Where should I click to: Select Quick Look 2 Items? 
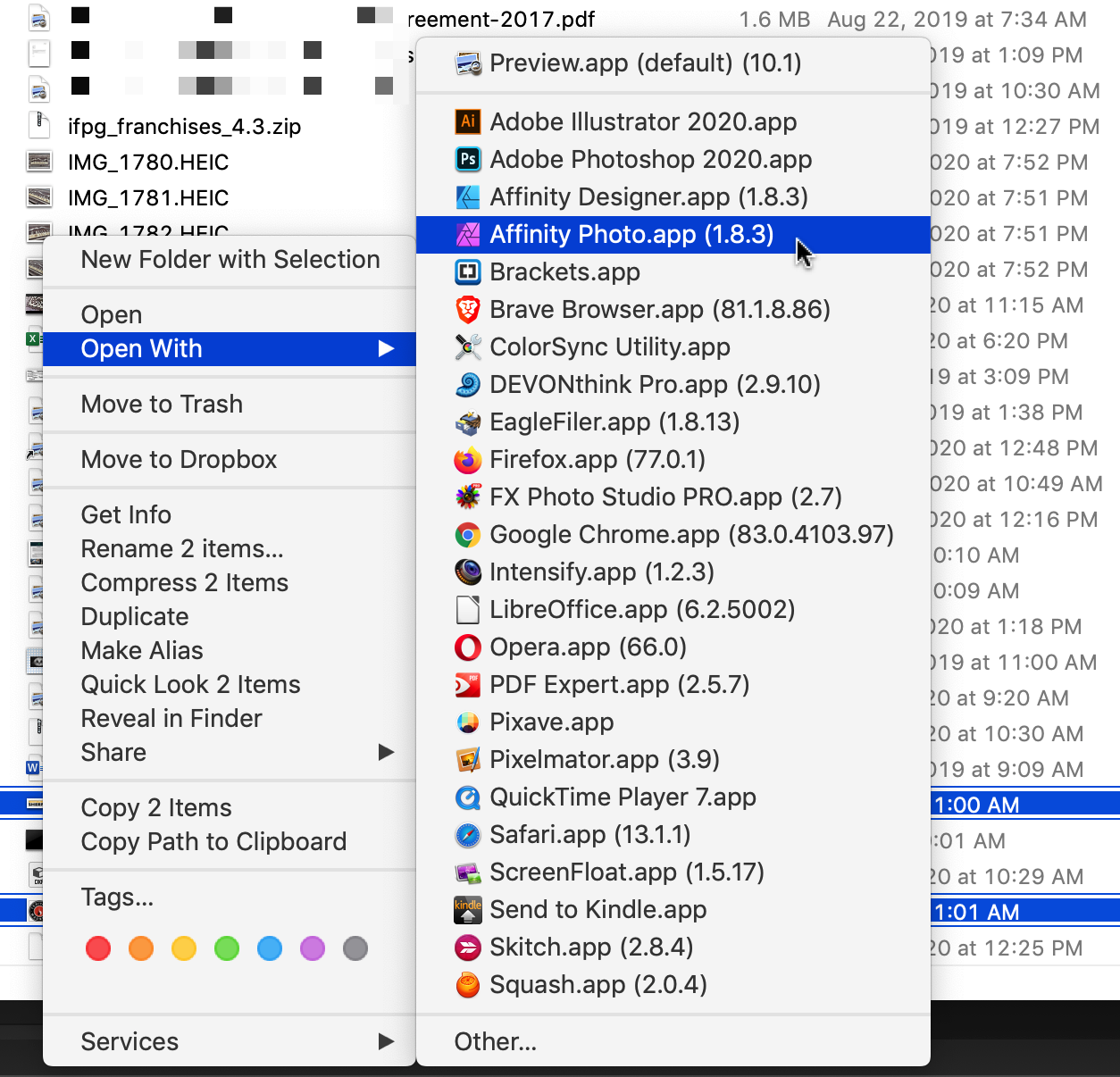[230, 685]
